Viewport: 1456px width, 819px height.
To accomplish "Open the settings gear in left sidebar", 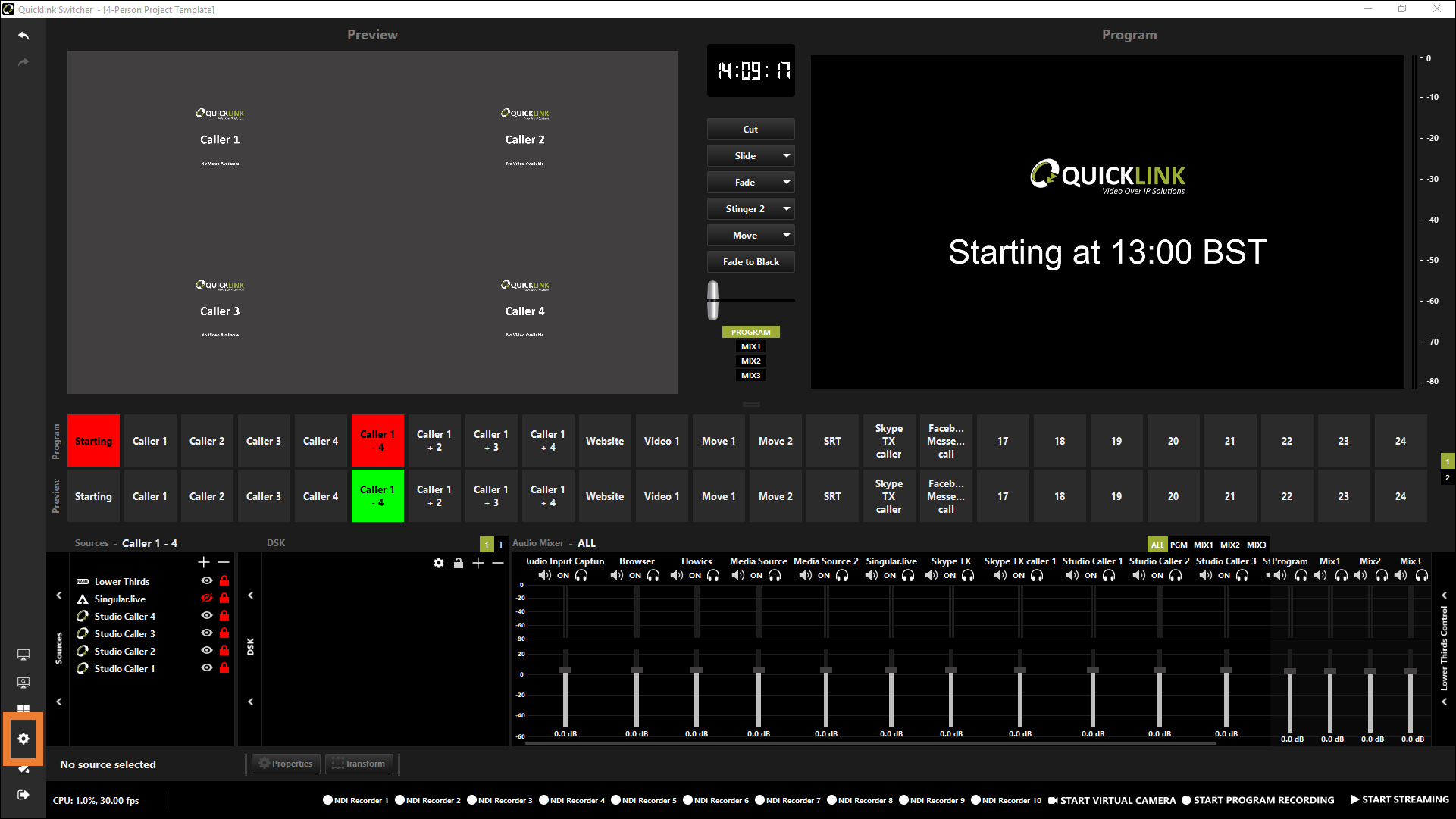I will (23, 739).
